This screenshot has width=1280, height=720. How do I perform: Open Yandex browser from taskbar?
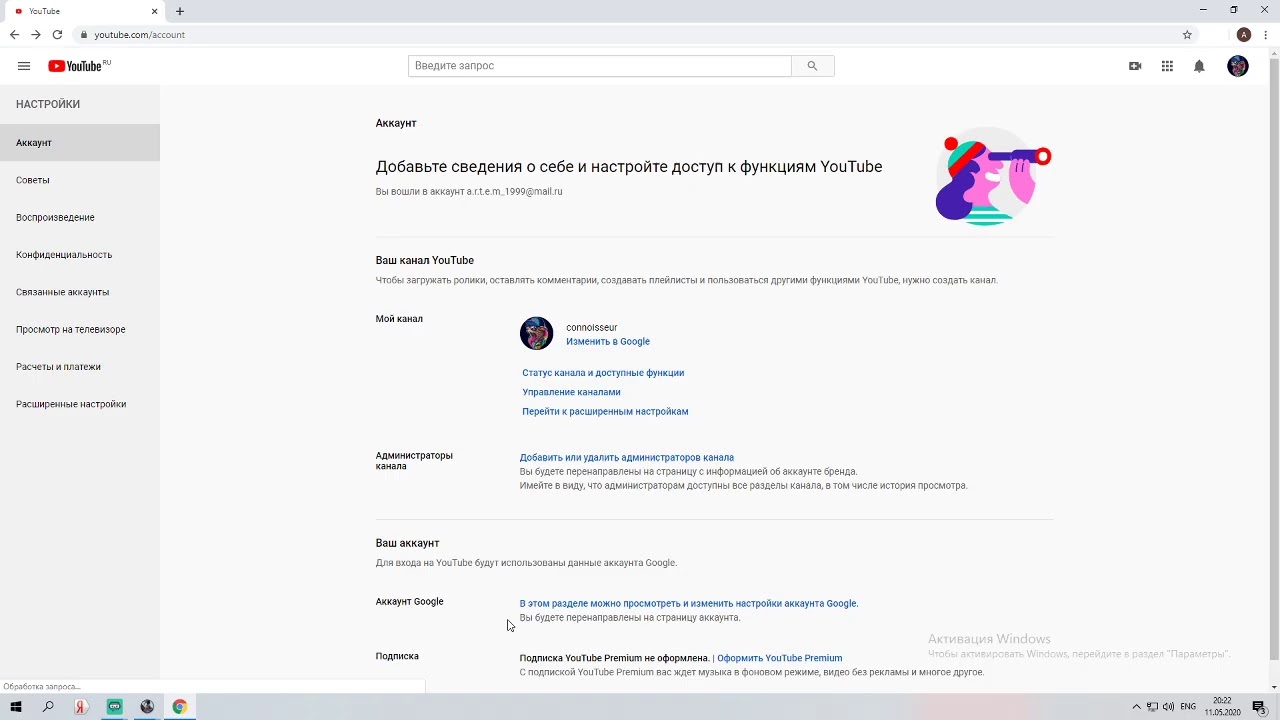click(81, 707)
